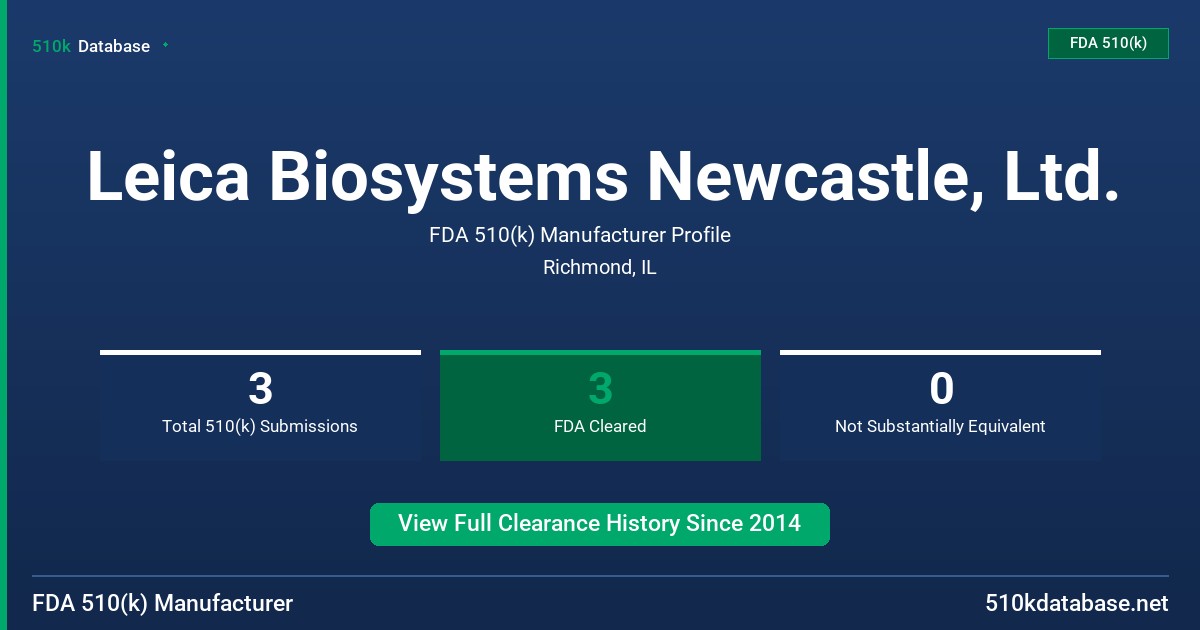Click the Not Substantially Equivalent label text
The height and width of the screenshot is (630, 1200).
[x=940, y=426]
